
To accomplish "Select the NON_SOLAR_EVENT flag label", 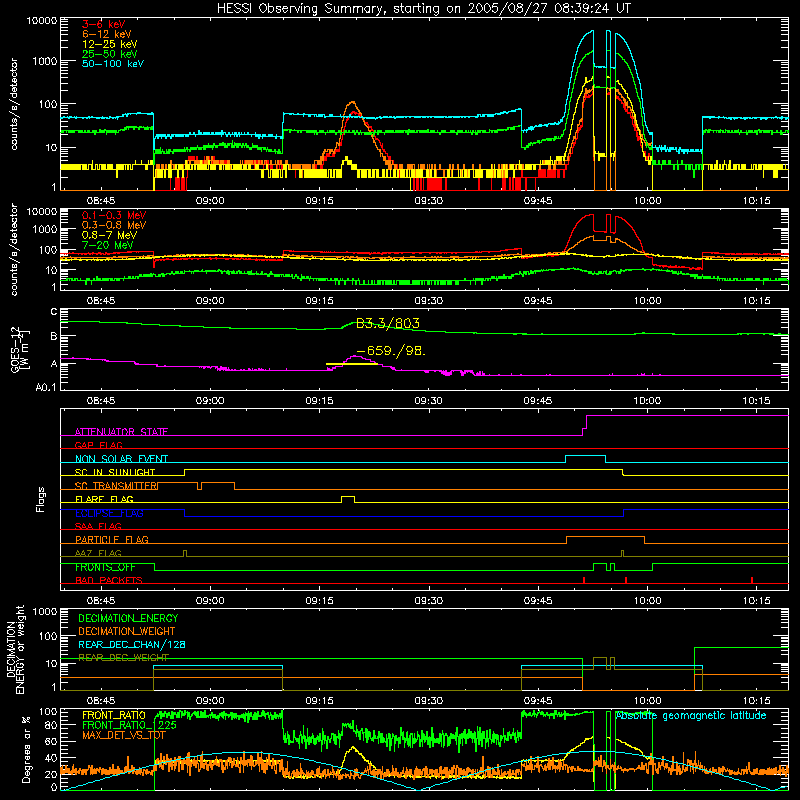I will pyautogui.click(x=121, y=459).
